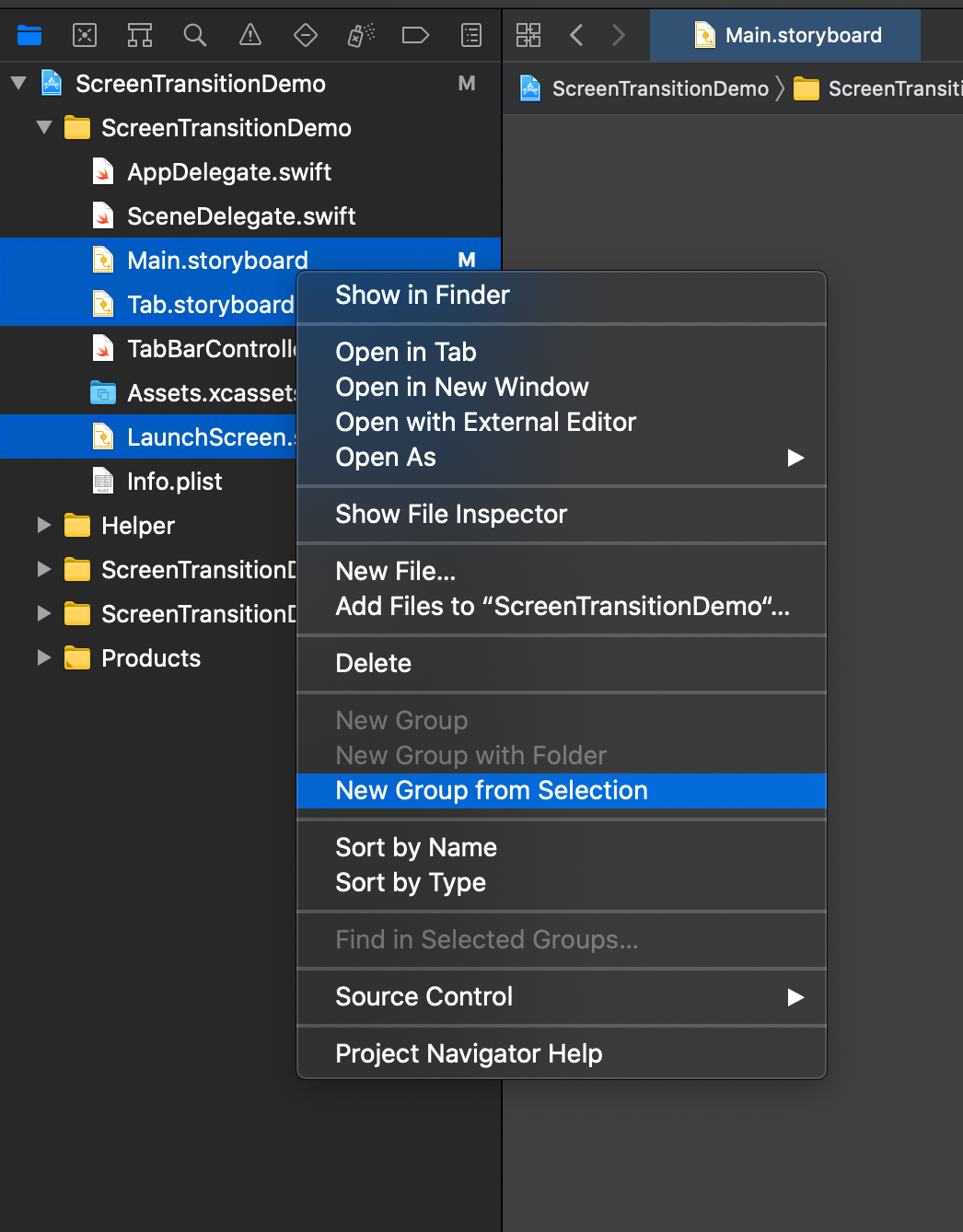
Task: Show the Issue navigator warning icon
Action: 250,36
